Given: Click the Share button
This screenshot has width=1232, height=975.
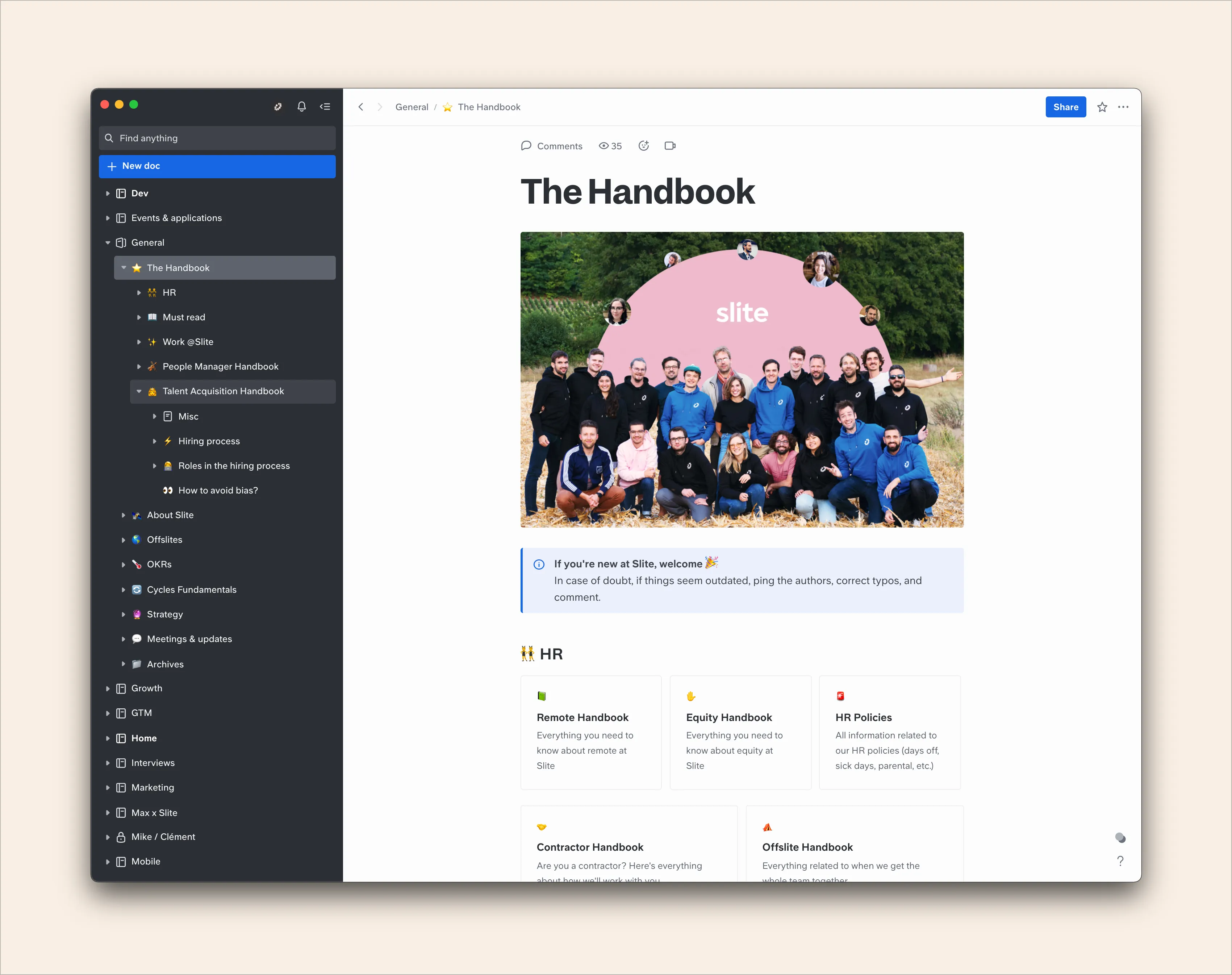Looking at the screenshot, I should click(x=1065, y=107).
